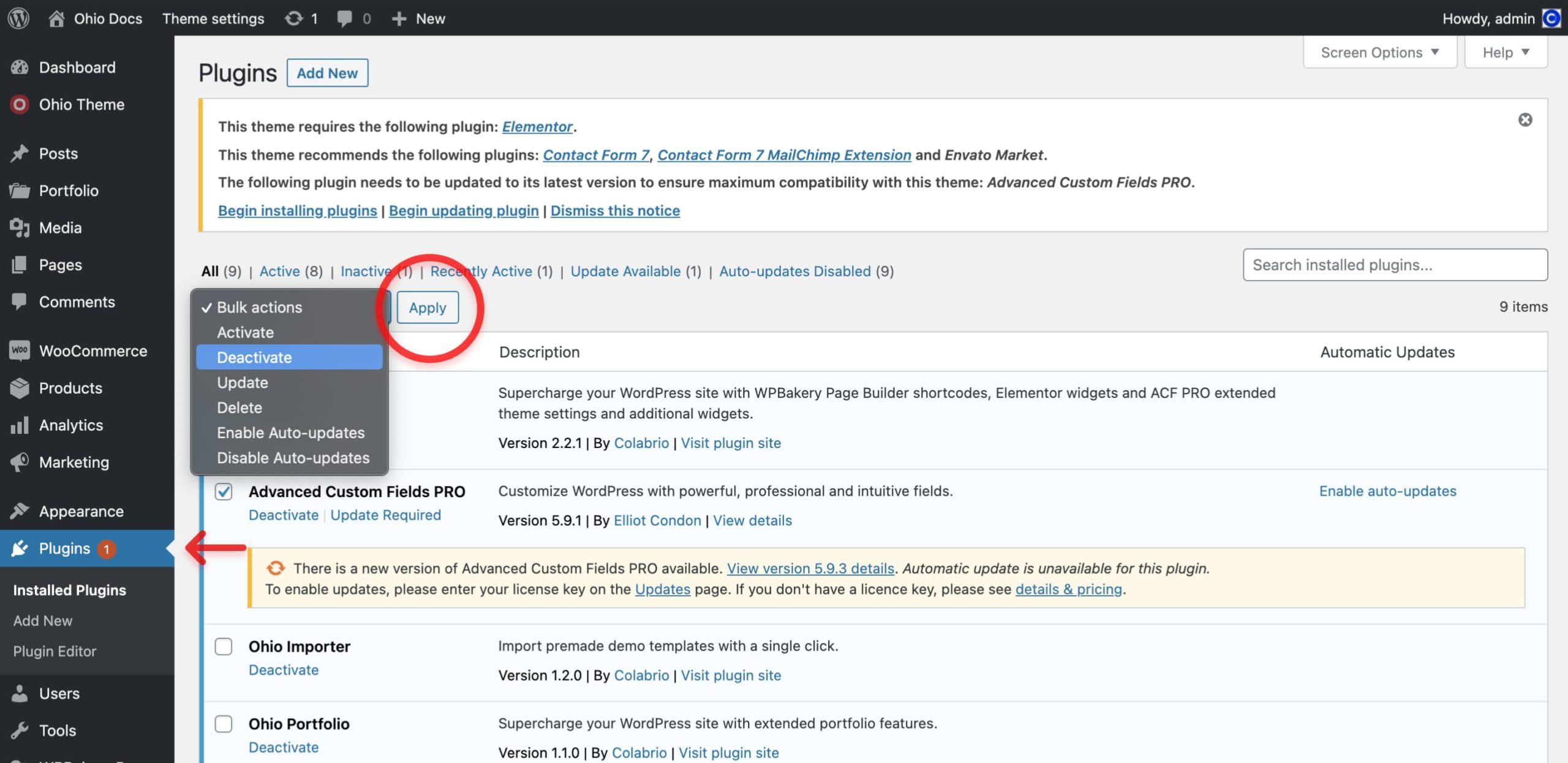Click the Marketing megaphone icon

[20, 462]
